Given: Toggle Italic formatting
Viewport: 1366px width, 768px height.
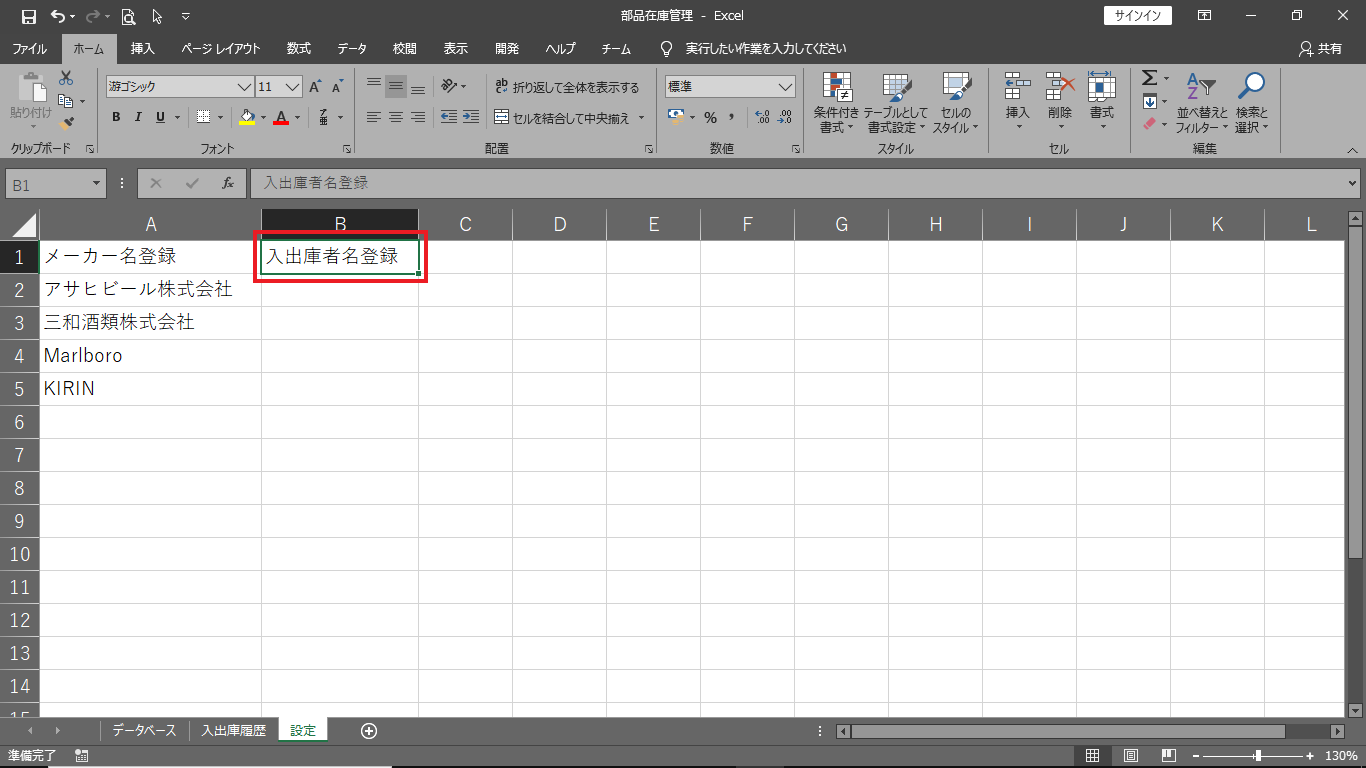Looking at the screenshot, I should click(x=138, y=117).
